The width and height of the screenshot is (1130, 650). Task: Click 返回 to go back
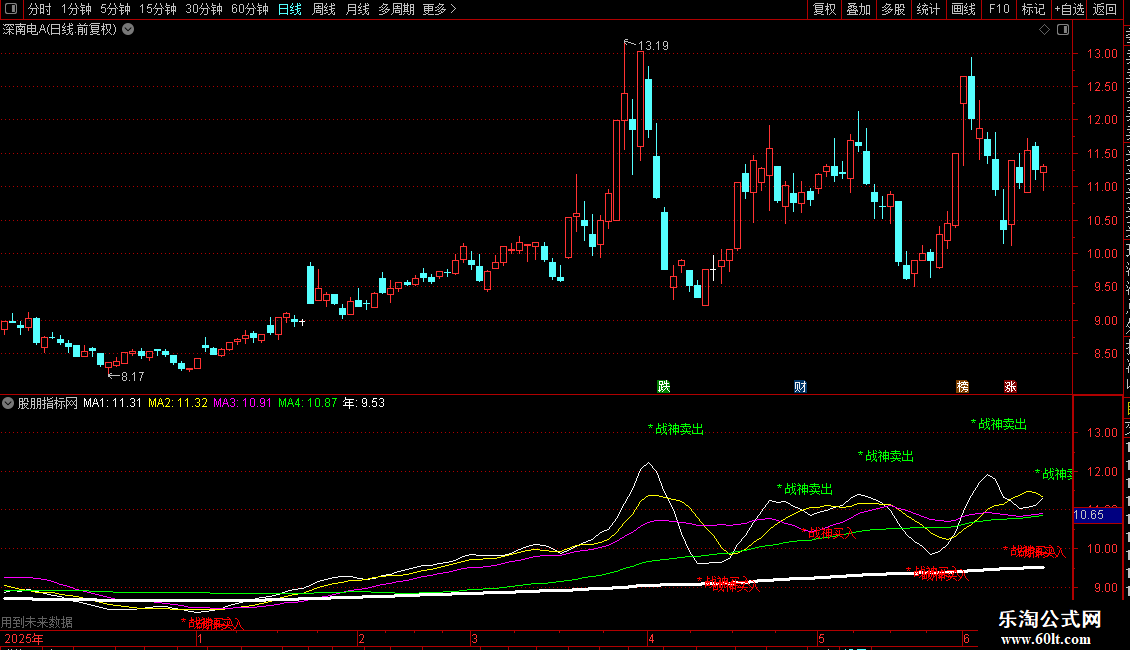coord(1105,9)
